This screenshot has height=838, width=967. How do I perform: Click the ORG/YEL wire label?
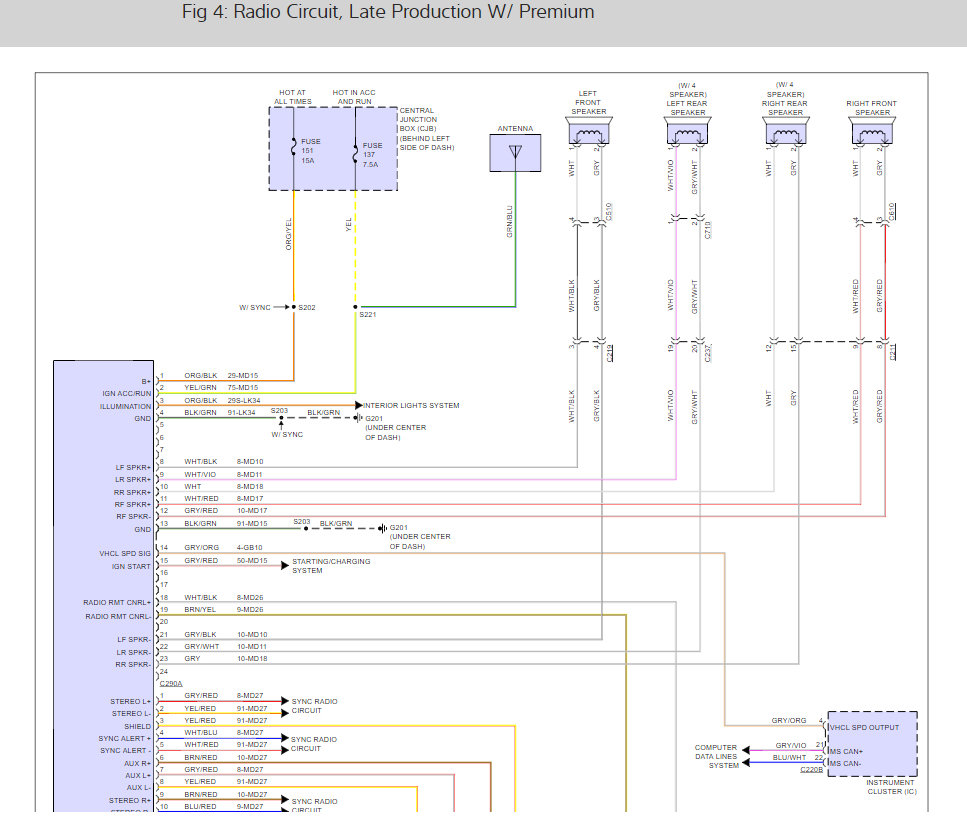coord(289,234)
